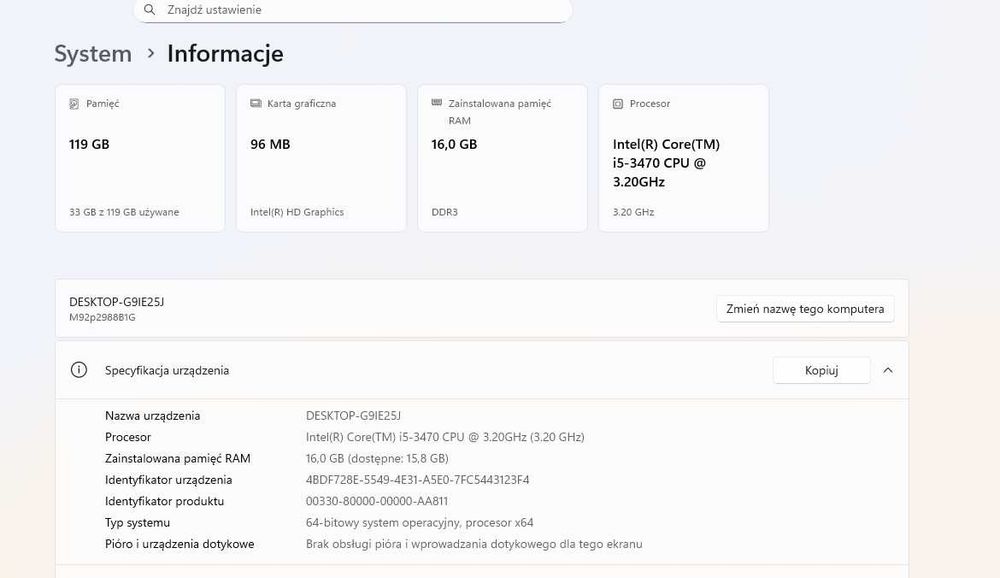1000x578 pixels.
Task: Click the search magnifier icon
Action: (x=149, y=10)
